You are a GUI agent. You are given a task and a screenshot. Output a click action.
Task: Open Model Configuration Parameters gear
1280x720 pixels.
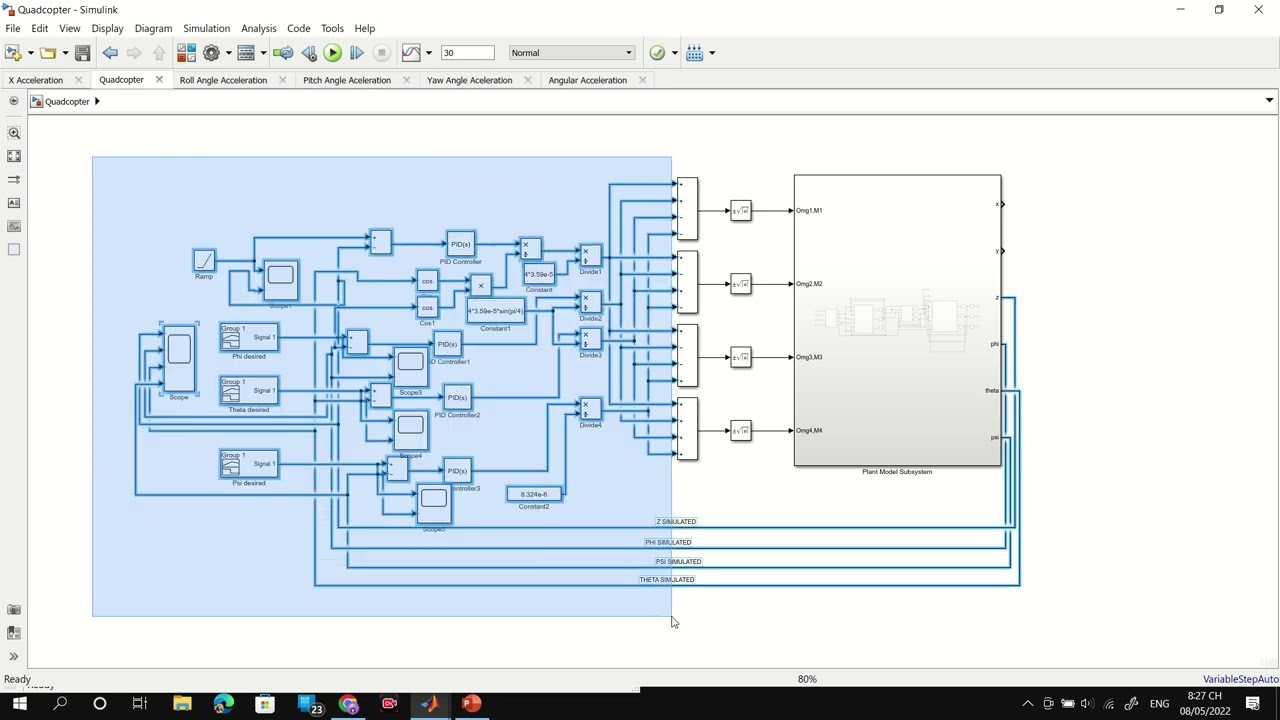coord(211,53)
